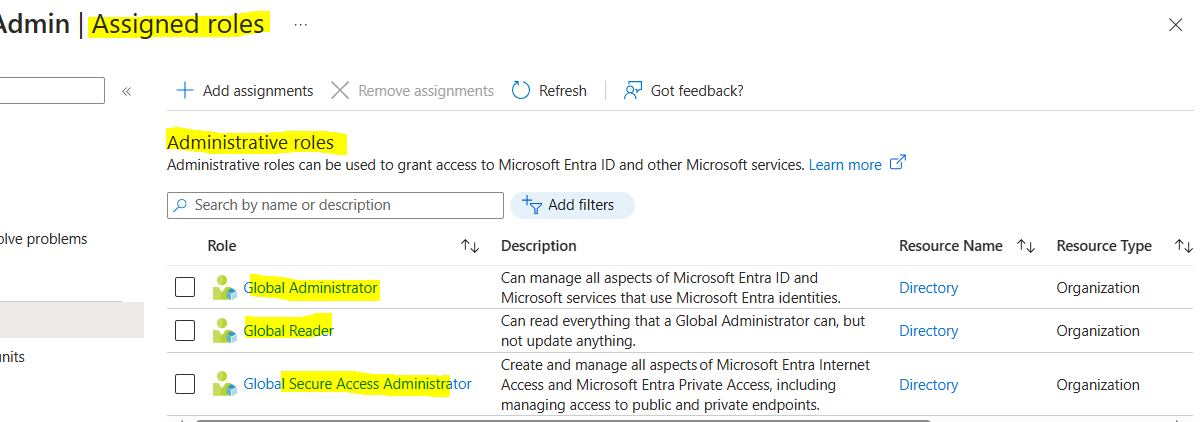This screenshot has width=1202, height=422.
Task: Open the Global Administrator role link
Action: [x=311, y=288]
